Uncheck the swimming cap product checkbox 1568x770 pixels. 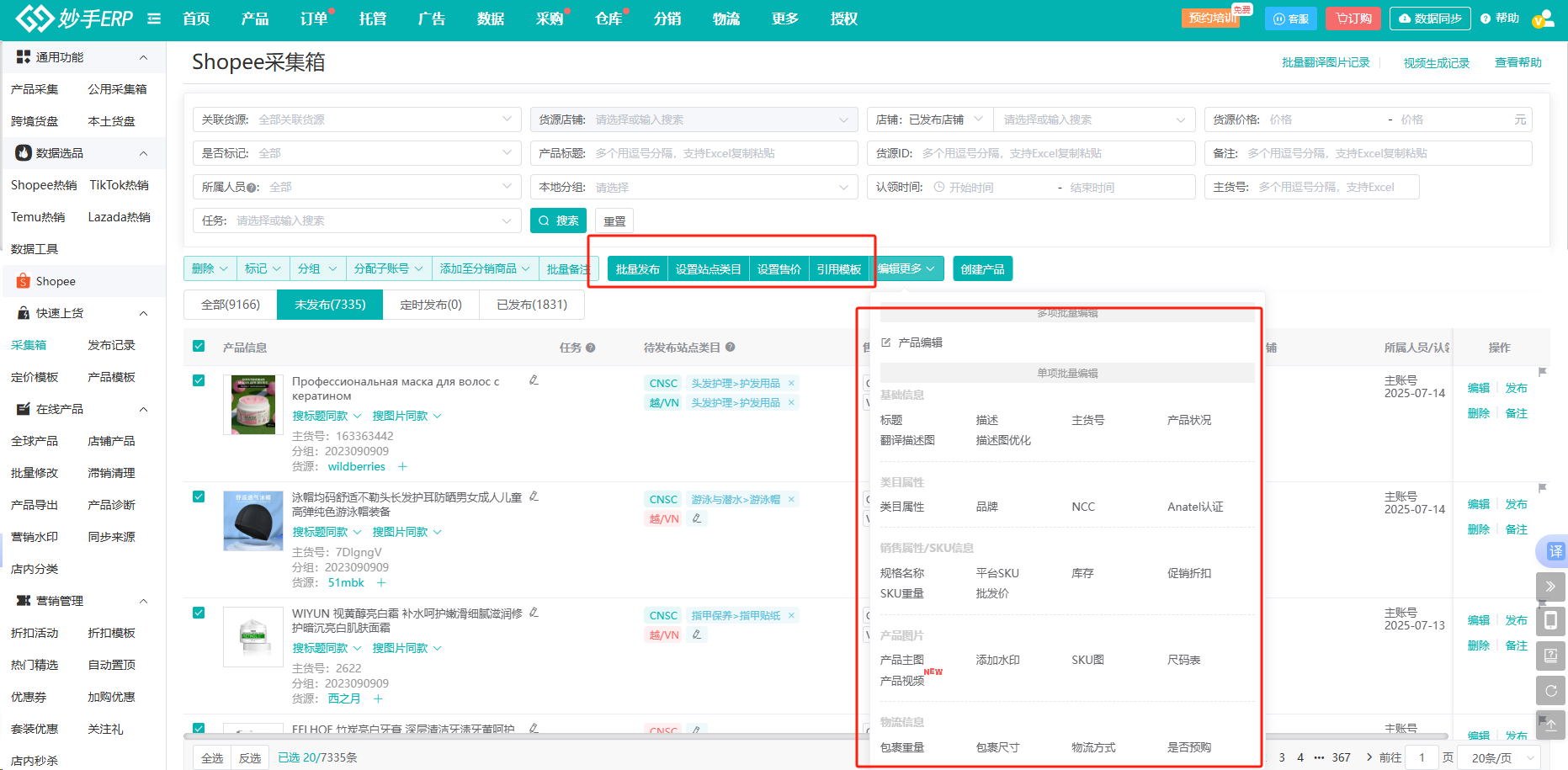click(199, 497)
